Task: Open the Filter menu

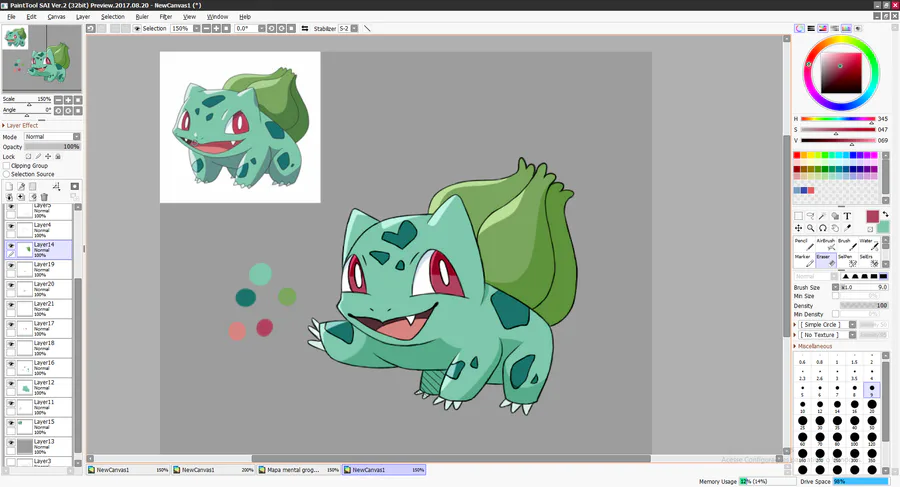Action: (x=166, y=17)
